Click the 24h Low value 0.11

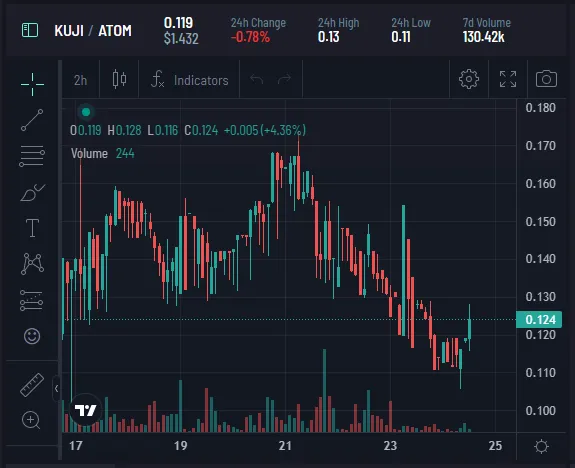click(x=400, y=37)
